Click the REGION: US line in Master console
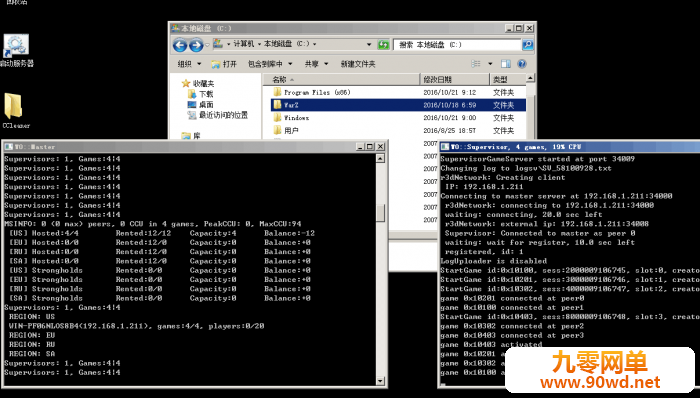 [32, 316]
